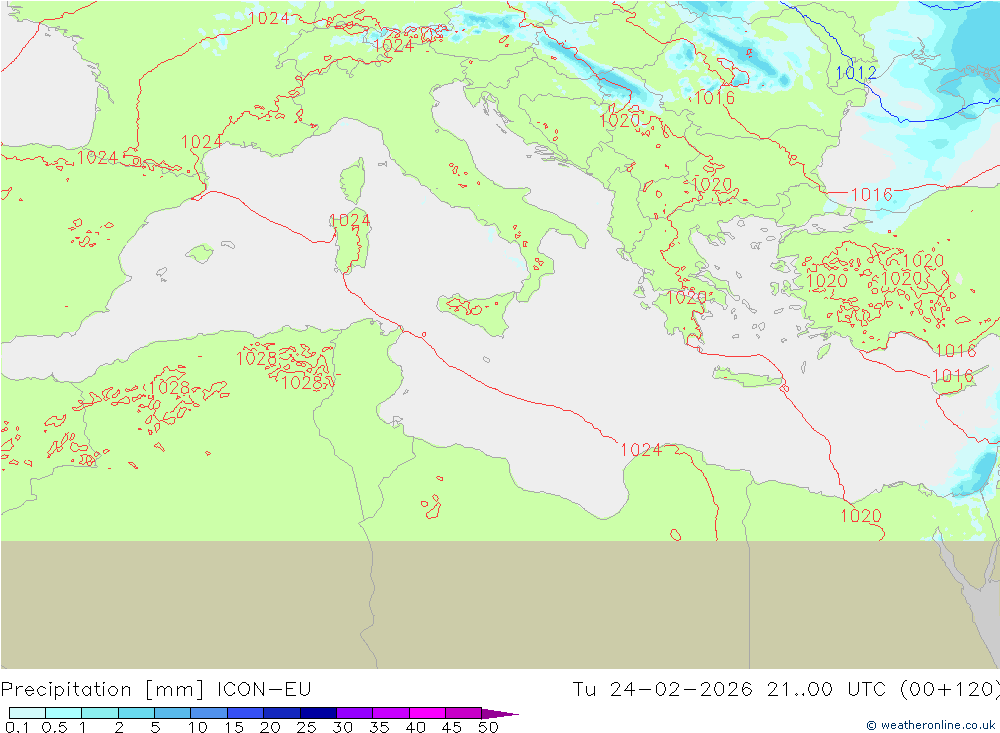Select the 15–20 mm legend swatch

246,713
